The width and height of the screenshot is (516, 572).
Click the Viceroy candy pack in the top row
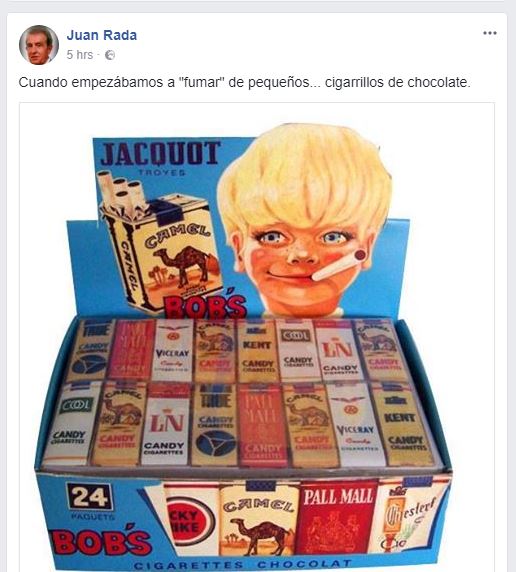(172, 350)
